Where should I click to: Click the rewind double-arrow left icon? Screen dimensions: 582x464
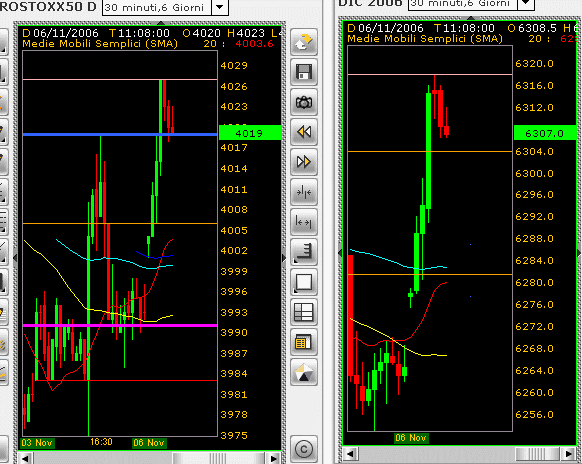coord(304,132)
